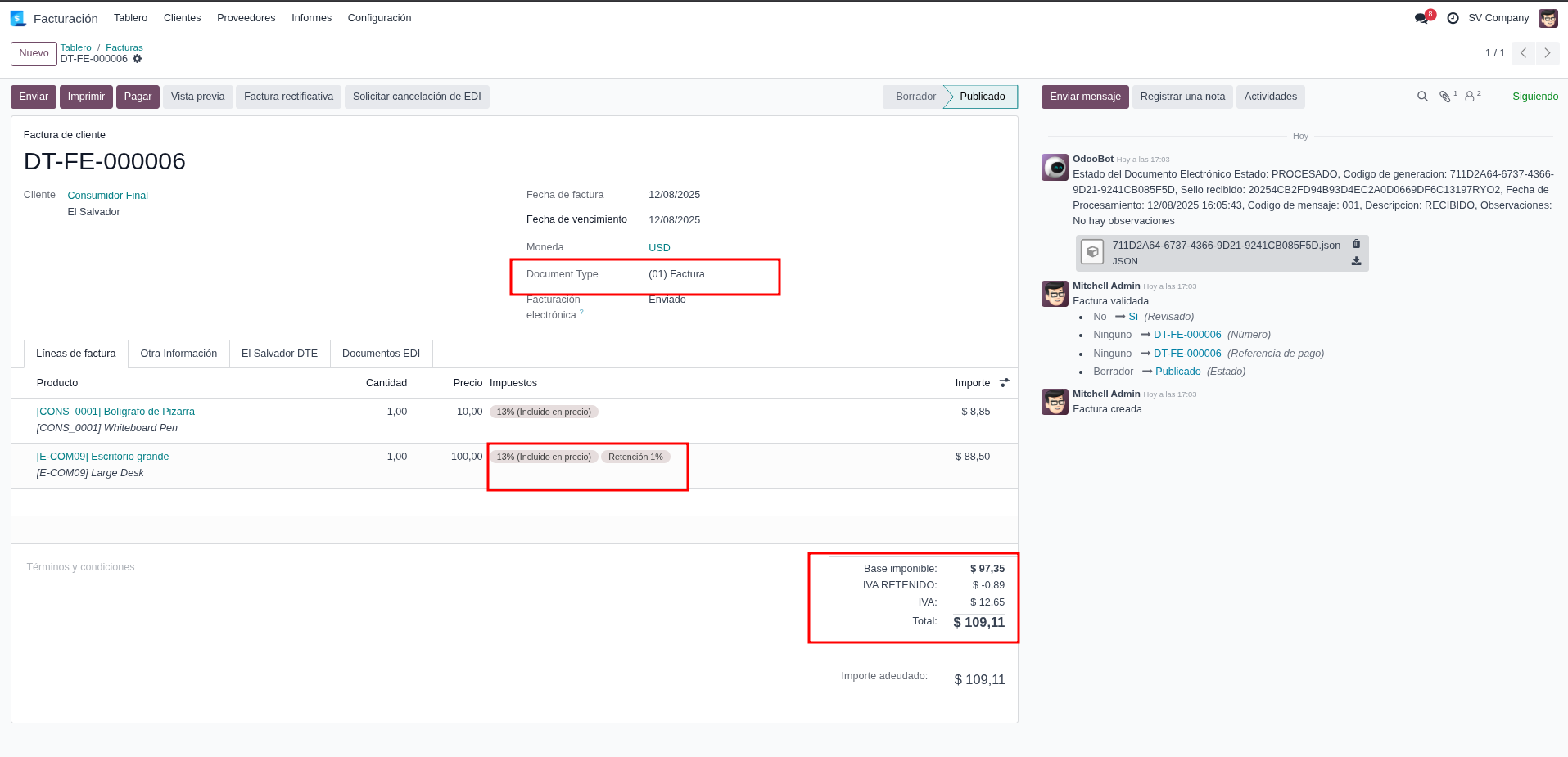
Task: Show followers using the person icon
Action: [x=1470, y=97]
